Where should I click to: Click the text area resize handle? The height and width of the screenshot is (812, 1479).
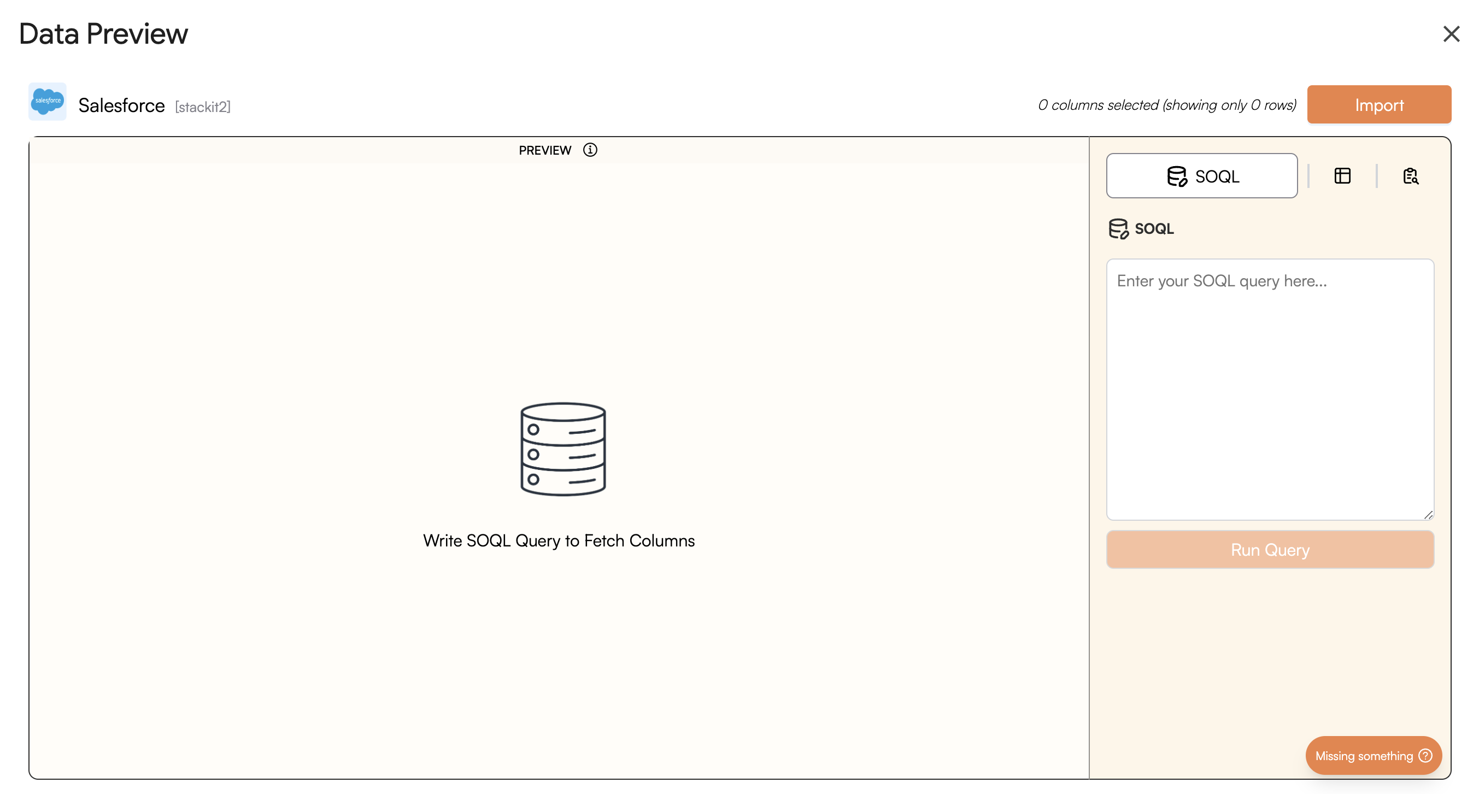(1428, 515)
